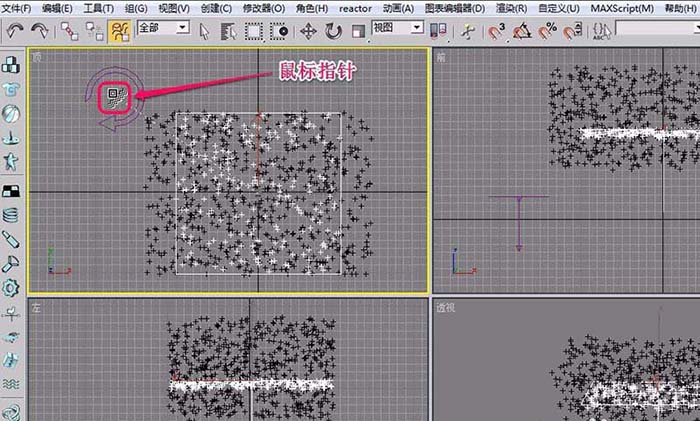Click reactor Spring coil icon
The height and width of the screenshot is (421, 700).
(11, 215)
